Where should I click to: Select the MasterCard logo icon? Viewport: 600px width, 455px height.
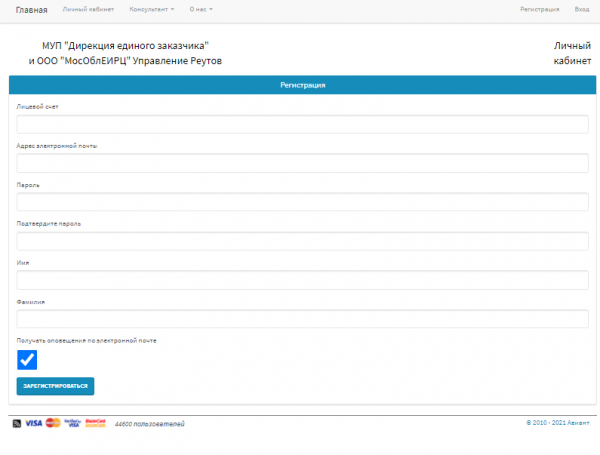(x=53, y=423)
